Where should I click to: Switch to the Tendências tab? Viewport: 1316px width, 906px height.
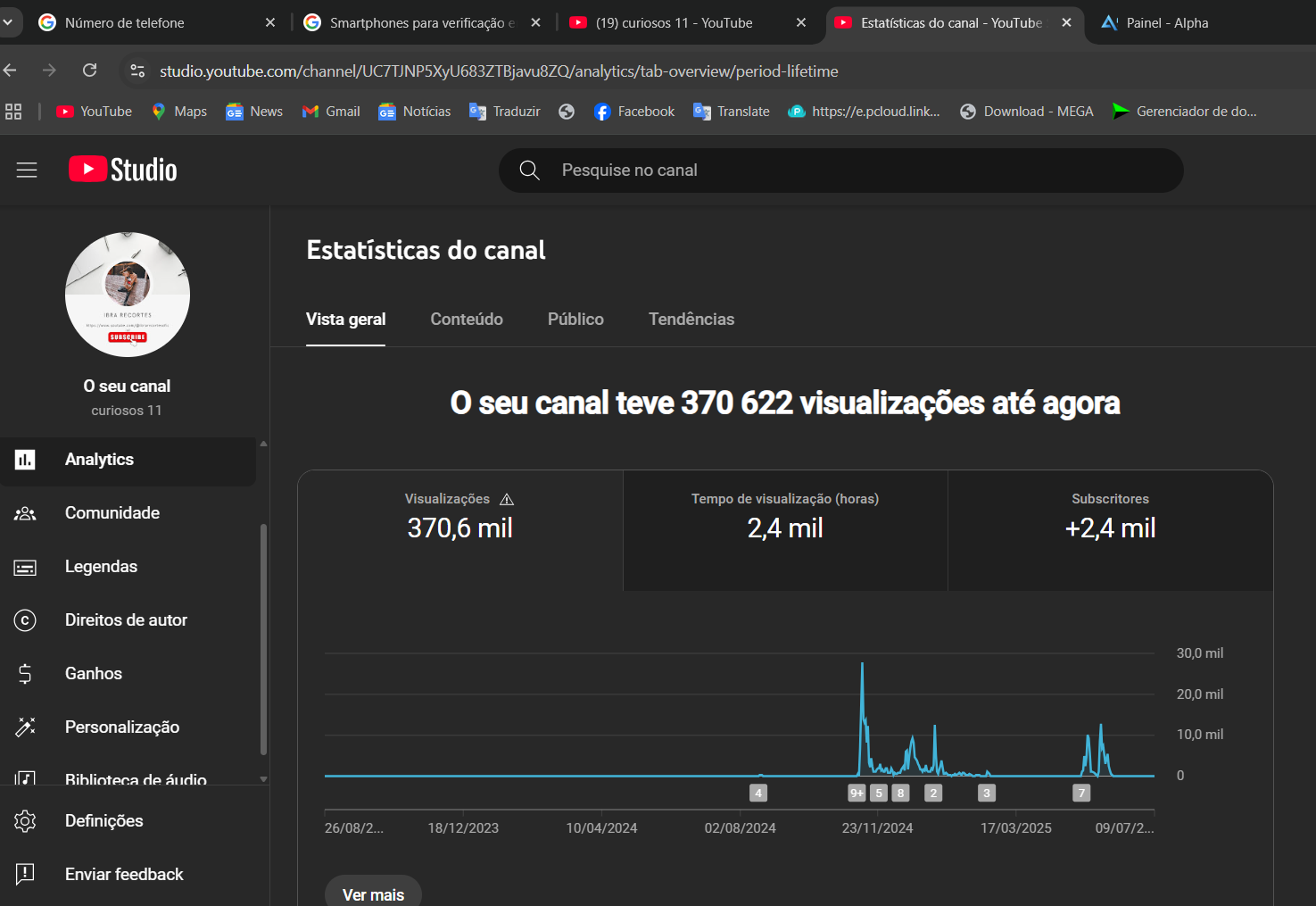coord(691,320)
